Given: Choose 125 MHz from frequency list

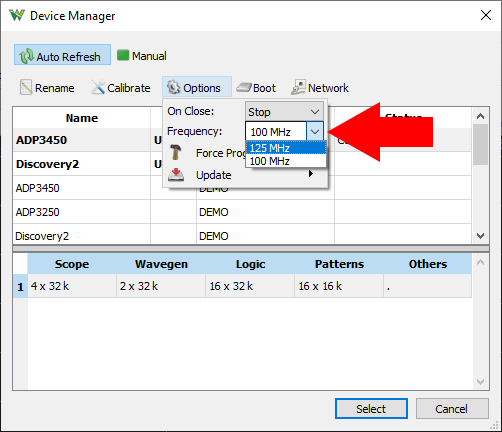Looking at the screenshot, I should pos(286,148).
